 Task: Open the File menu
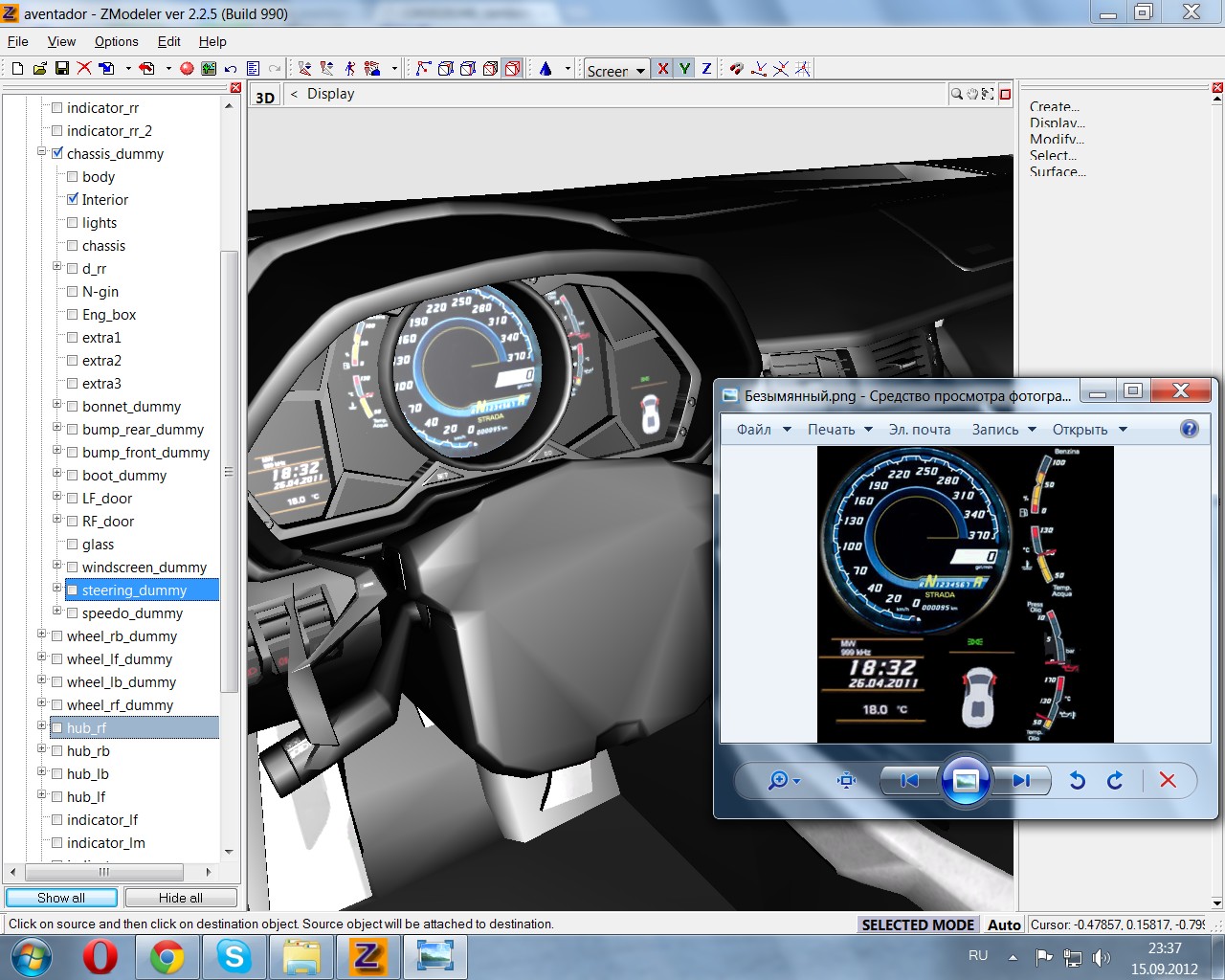coord(18,41)
